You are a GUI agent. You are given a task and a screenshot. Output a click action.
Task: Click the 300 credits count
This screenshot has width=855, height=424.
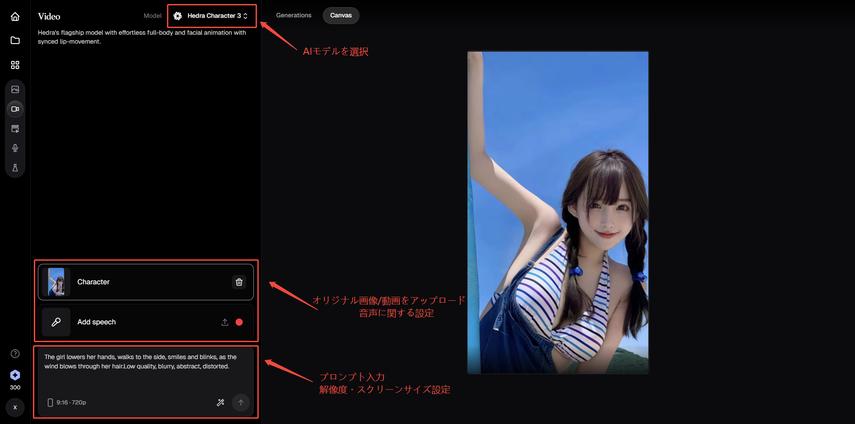(x=15, y=387)
